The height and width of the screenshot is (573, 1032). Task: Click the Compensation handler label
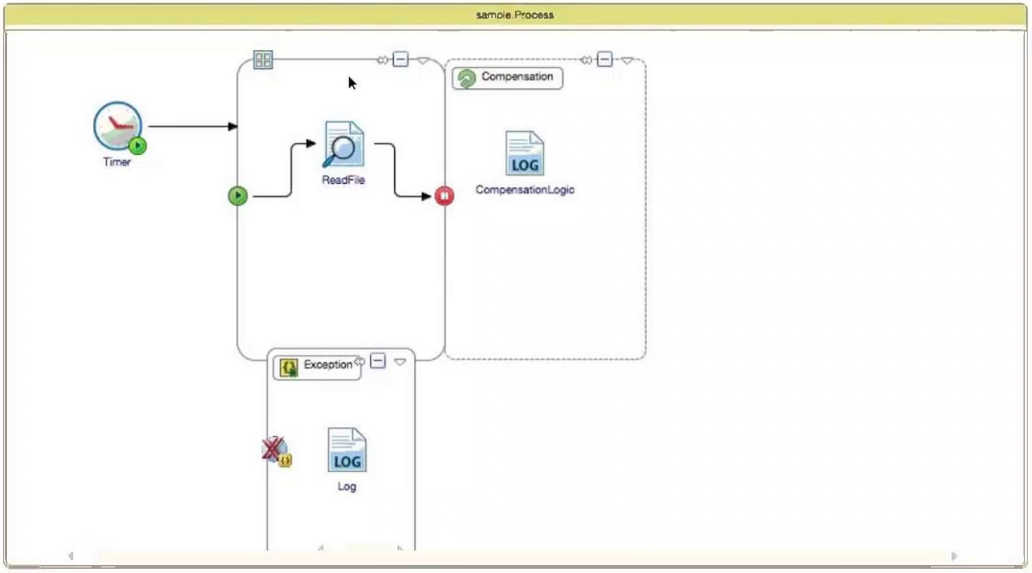517,76
